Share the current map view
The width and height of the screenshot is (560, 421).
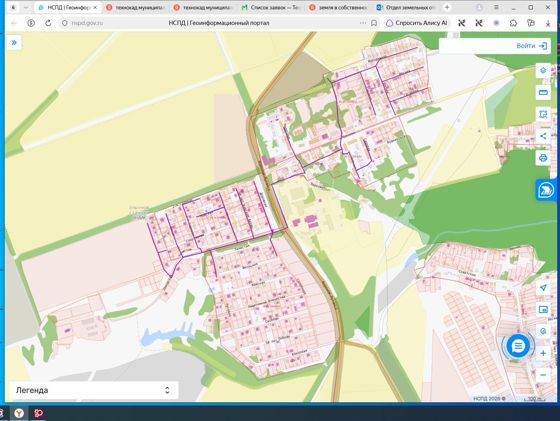tap(543, 136)
